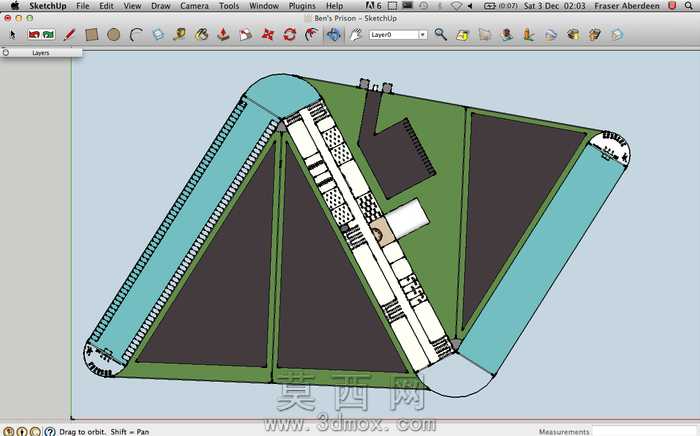Click the volume speaker icon in the menu bar

coord(470,6)
